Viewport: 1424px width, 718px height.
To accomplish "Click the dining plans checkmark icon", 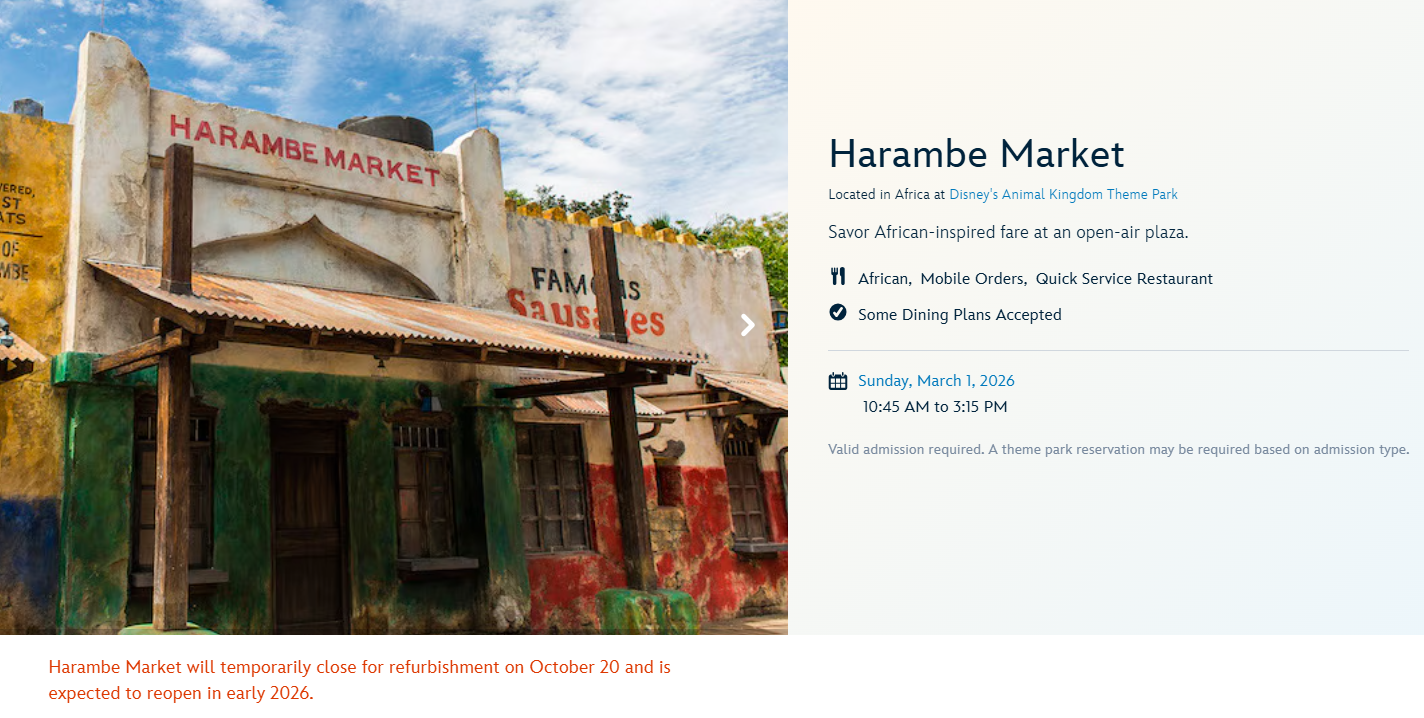I will coord(838,313).
